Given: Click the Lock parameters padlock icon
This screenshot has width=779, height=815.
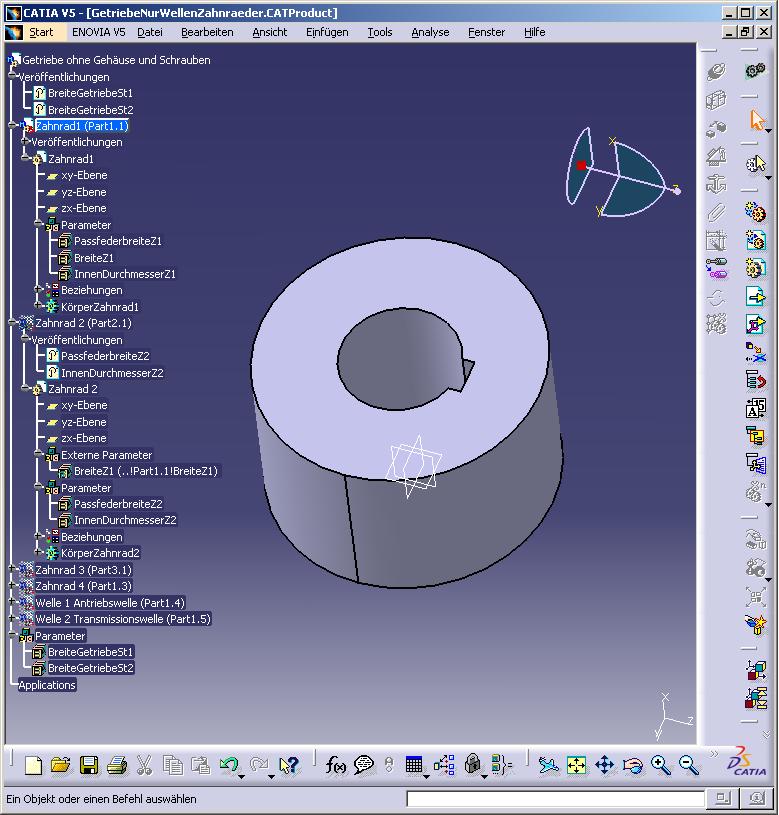Looking at the screenshot, I should [x=472, y=764].
